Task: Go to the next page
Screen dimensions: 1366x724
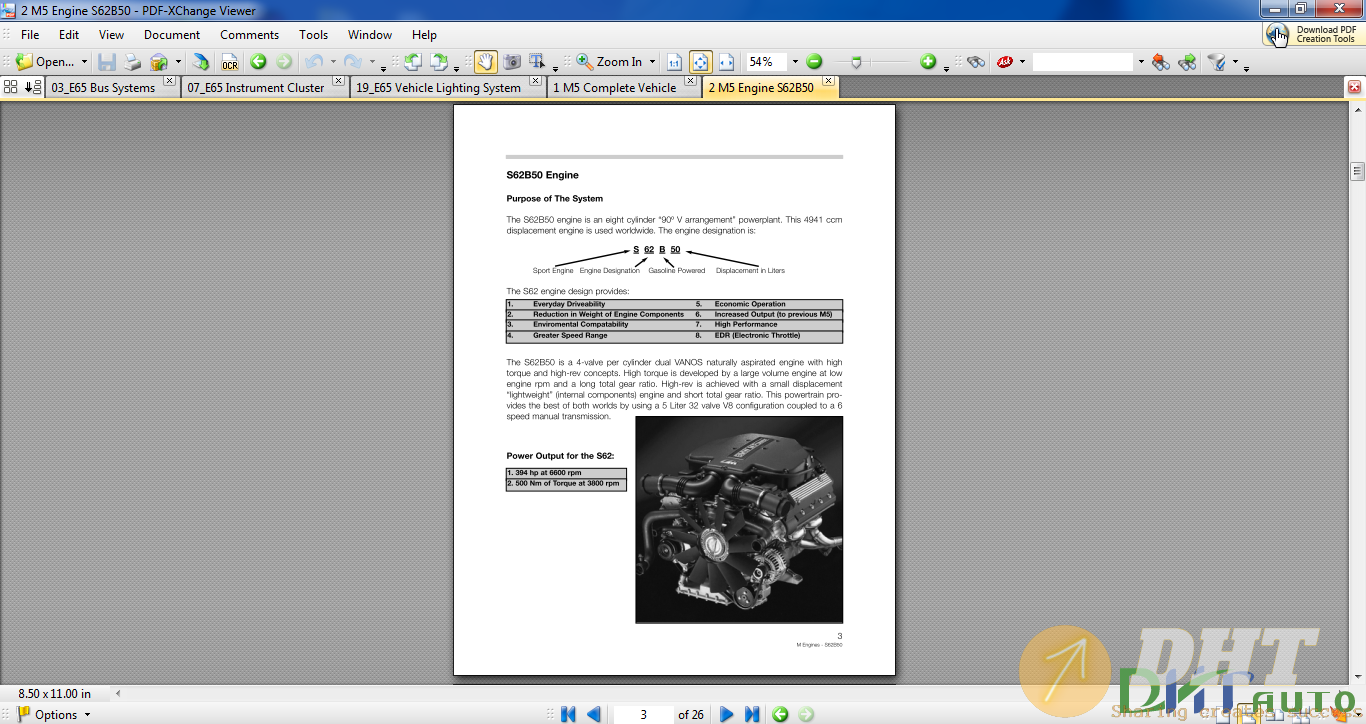Action: pyautogui.click(x=727, y=714)
